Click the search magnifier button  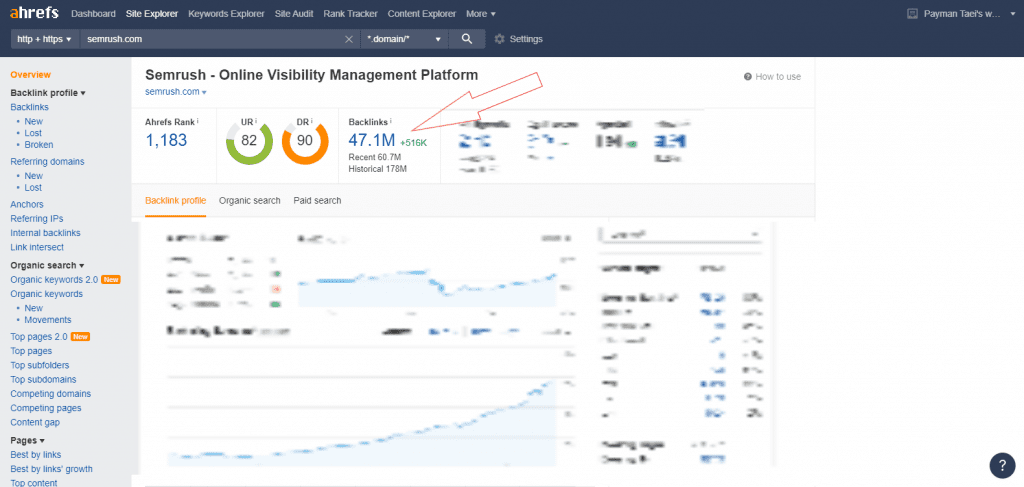[x=467, y=39]
